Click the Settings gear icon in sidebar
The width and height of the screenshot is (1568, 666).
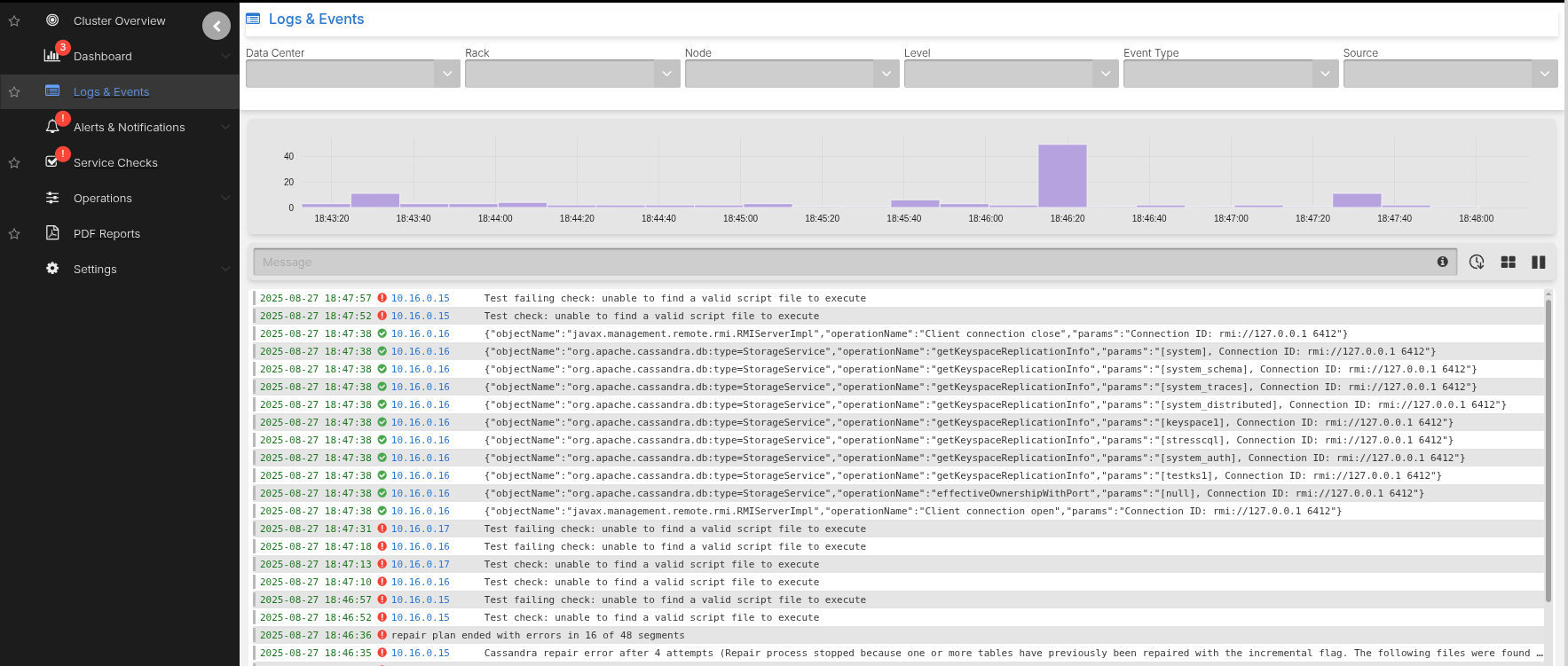click(x=52, y=269)
